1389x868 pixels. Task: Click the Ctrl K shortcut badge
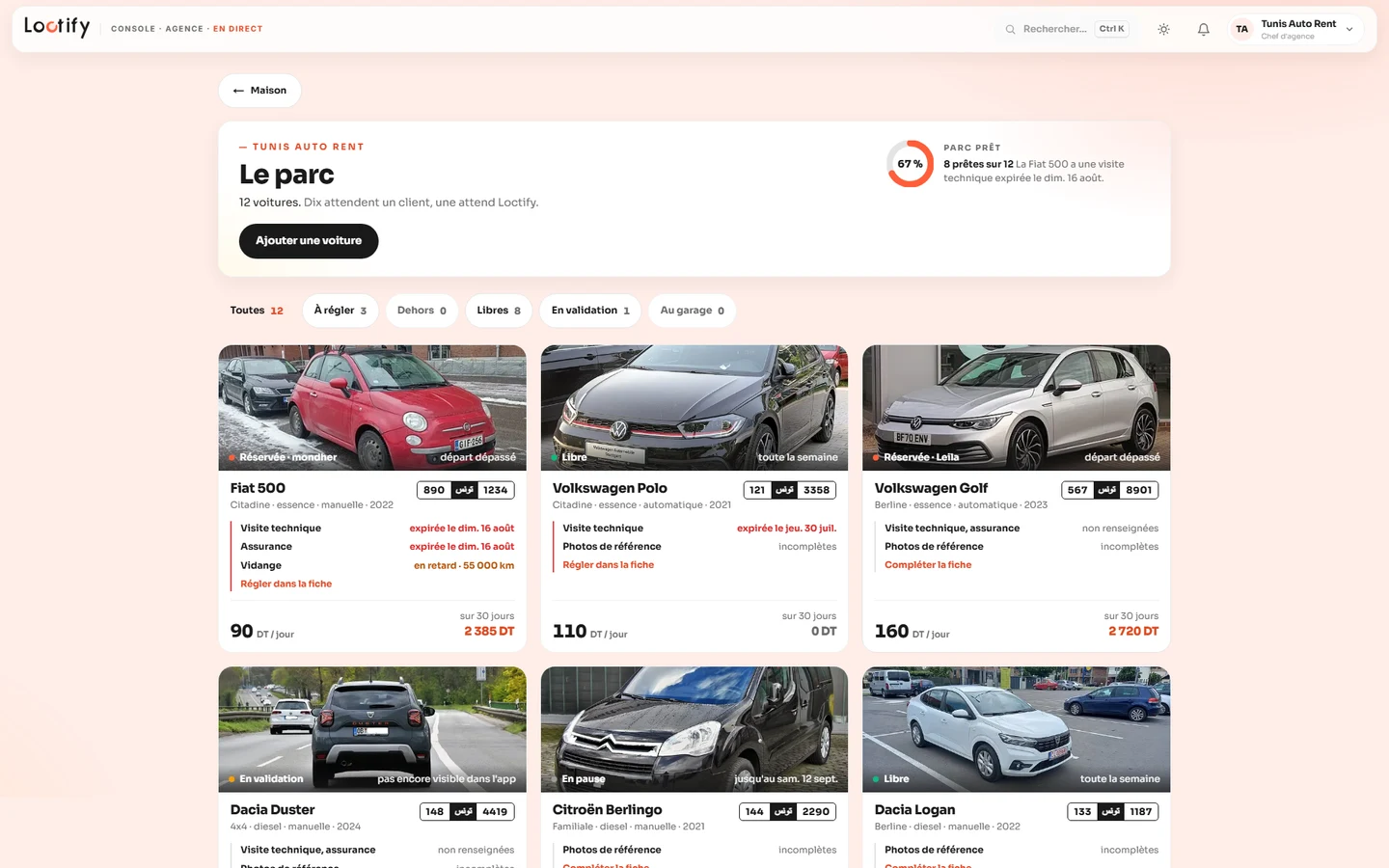tap(1112, 29)
